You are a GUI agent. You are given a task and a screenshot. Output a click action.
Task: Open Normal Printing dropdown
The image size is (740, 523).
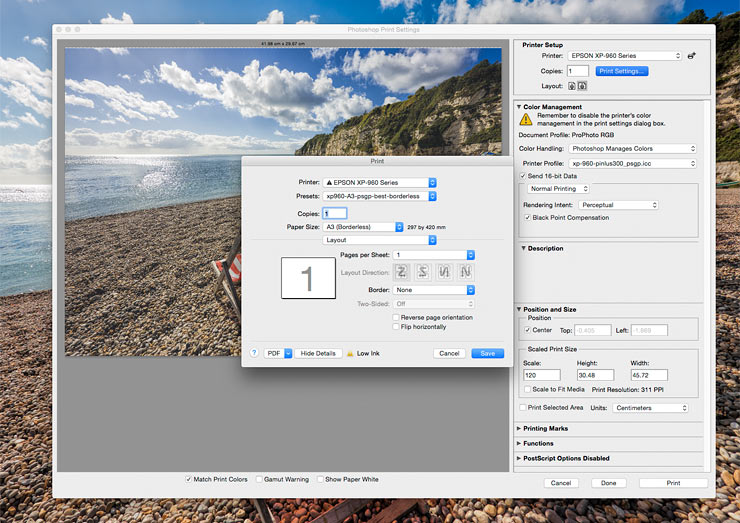[x=558, y=189]
